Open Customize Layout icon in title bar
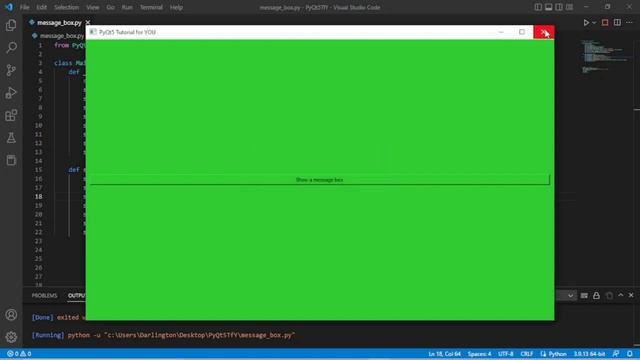The height and width of the screenshot is (360, 640). pyautogui.click(x=569, y=7)
